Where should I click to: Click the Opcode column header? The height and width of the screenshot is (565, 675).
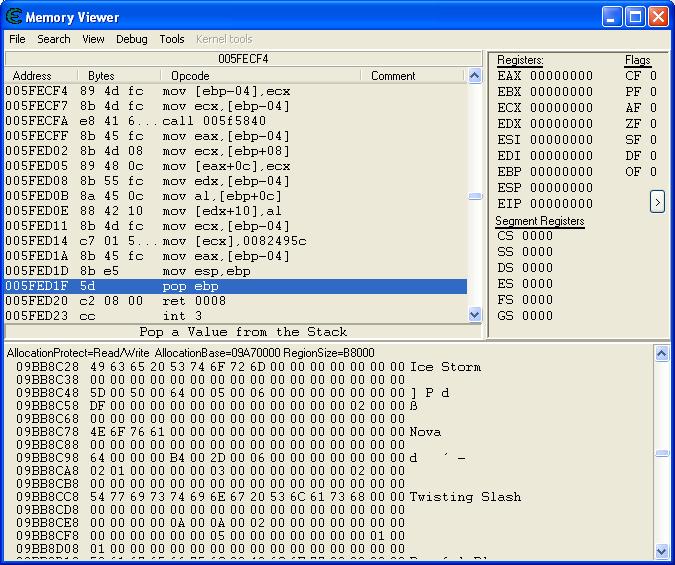tap(190, 76)
